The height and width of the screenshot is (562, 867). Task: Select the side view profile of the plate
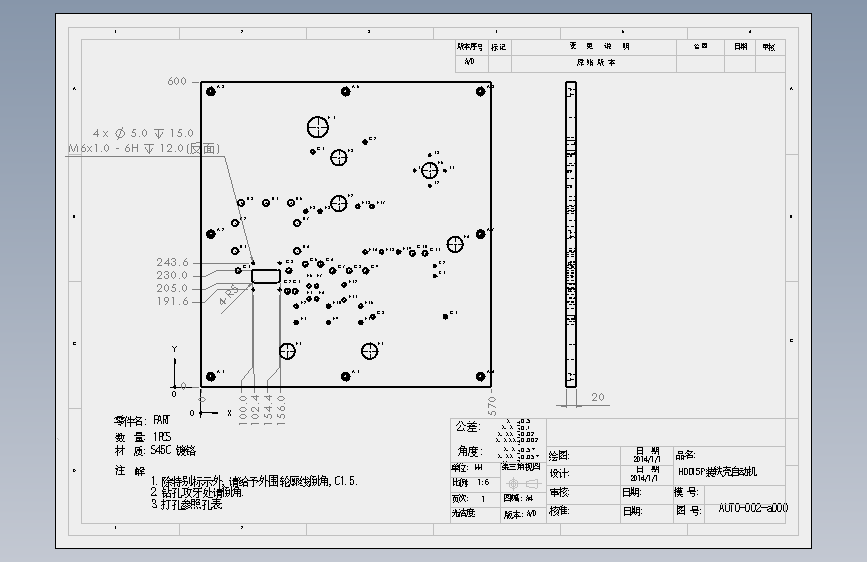571,234
